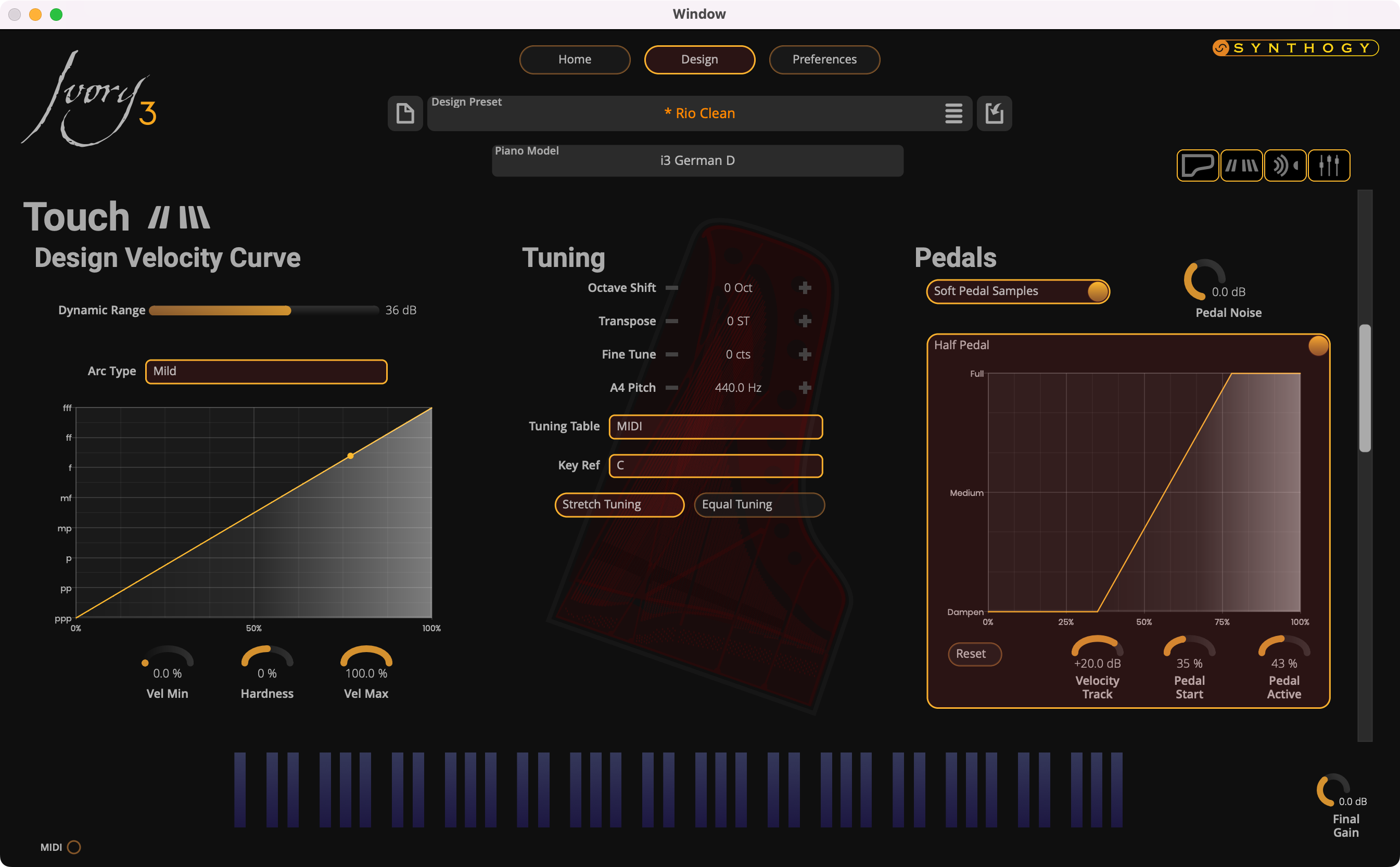Decrease Octave Shift with minus button

click(672, 288)
